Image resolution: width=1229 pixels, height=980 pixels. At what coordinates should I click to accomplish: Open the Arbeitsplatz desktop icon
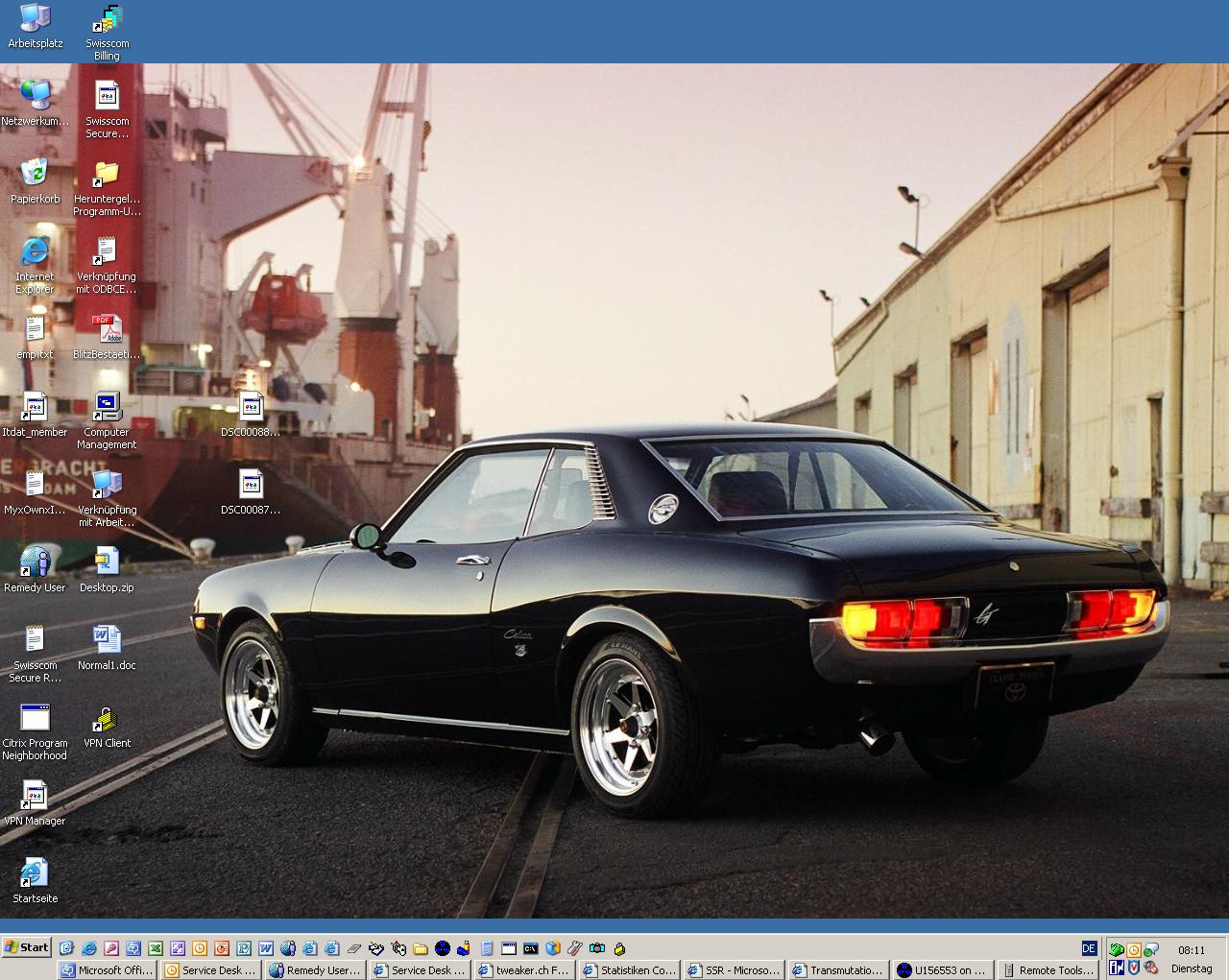35,18
